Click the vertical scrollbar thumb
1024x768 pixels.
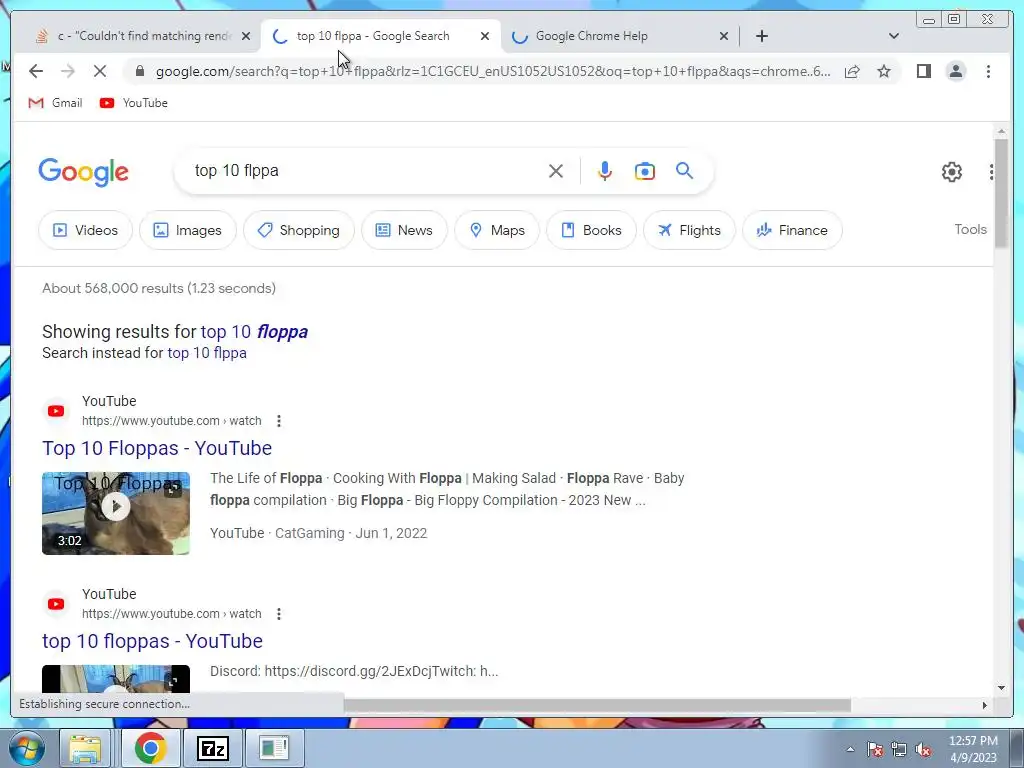(x=1001, y=193)
